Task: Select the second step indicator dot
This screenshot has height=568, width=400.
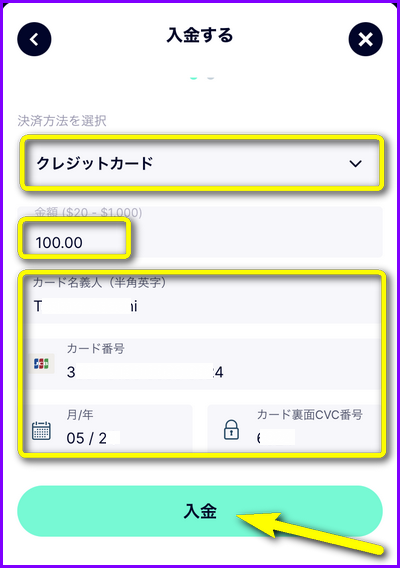Action: point(210,77)
